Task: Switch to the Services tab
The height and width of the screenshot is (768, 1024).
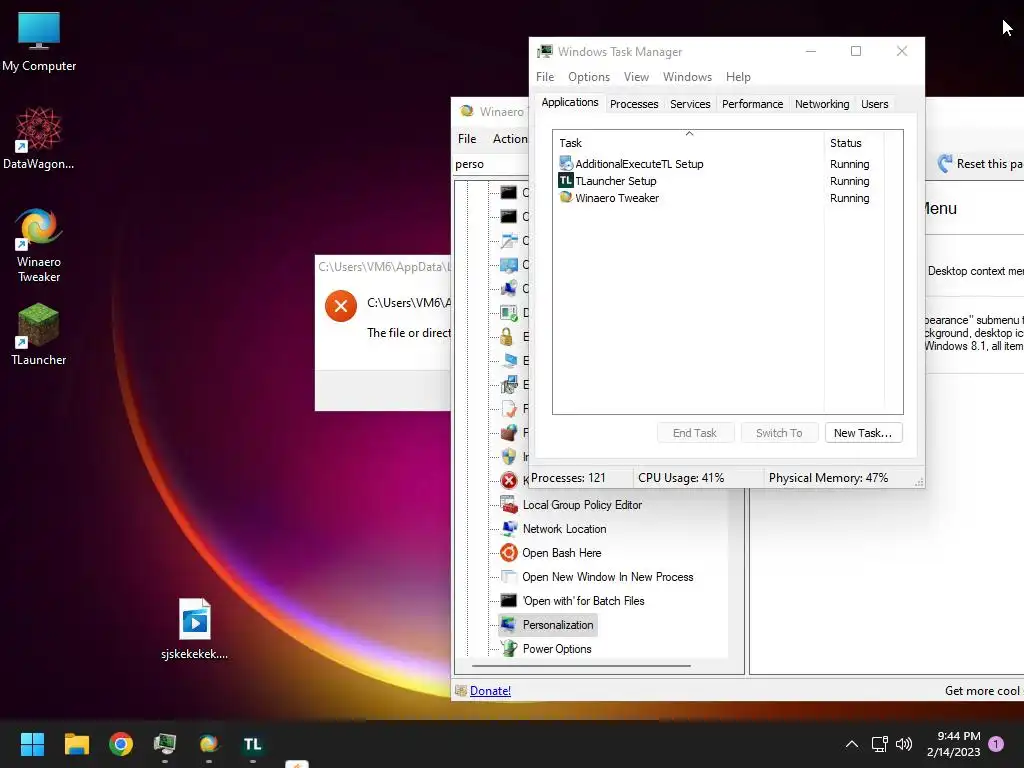Action: 690,104
